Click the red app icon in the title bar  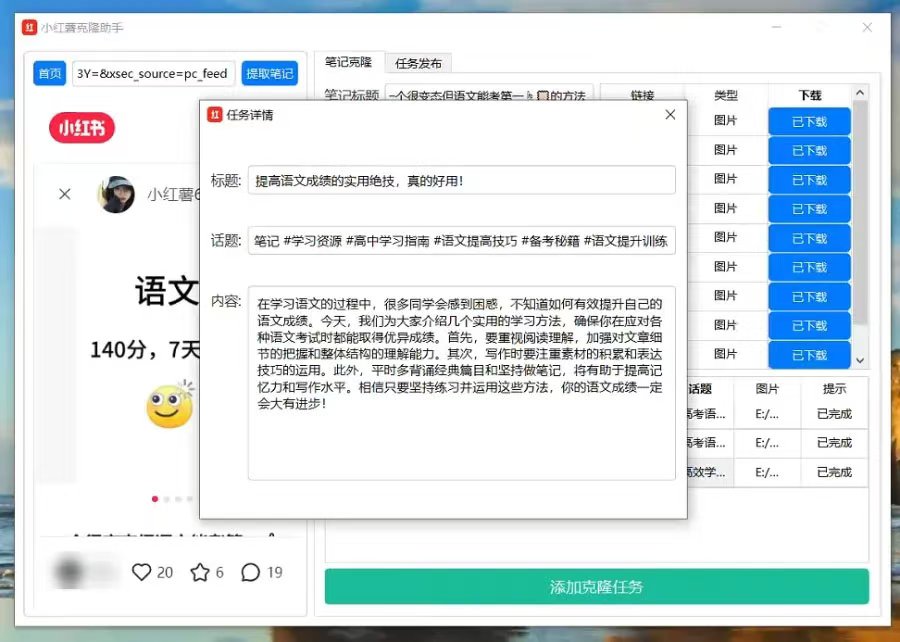(x=29, y=27)
